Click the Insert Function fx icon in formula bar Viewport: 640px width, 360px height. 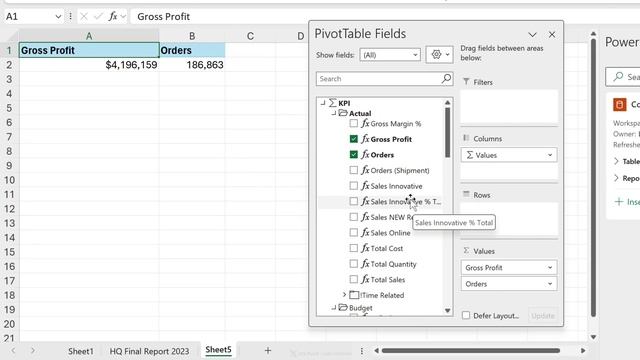(x=113, y=16)
